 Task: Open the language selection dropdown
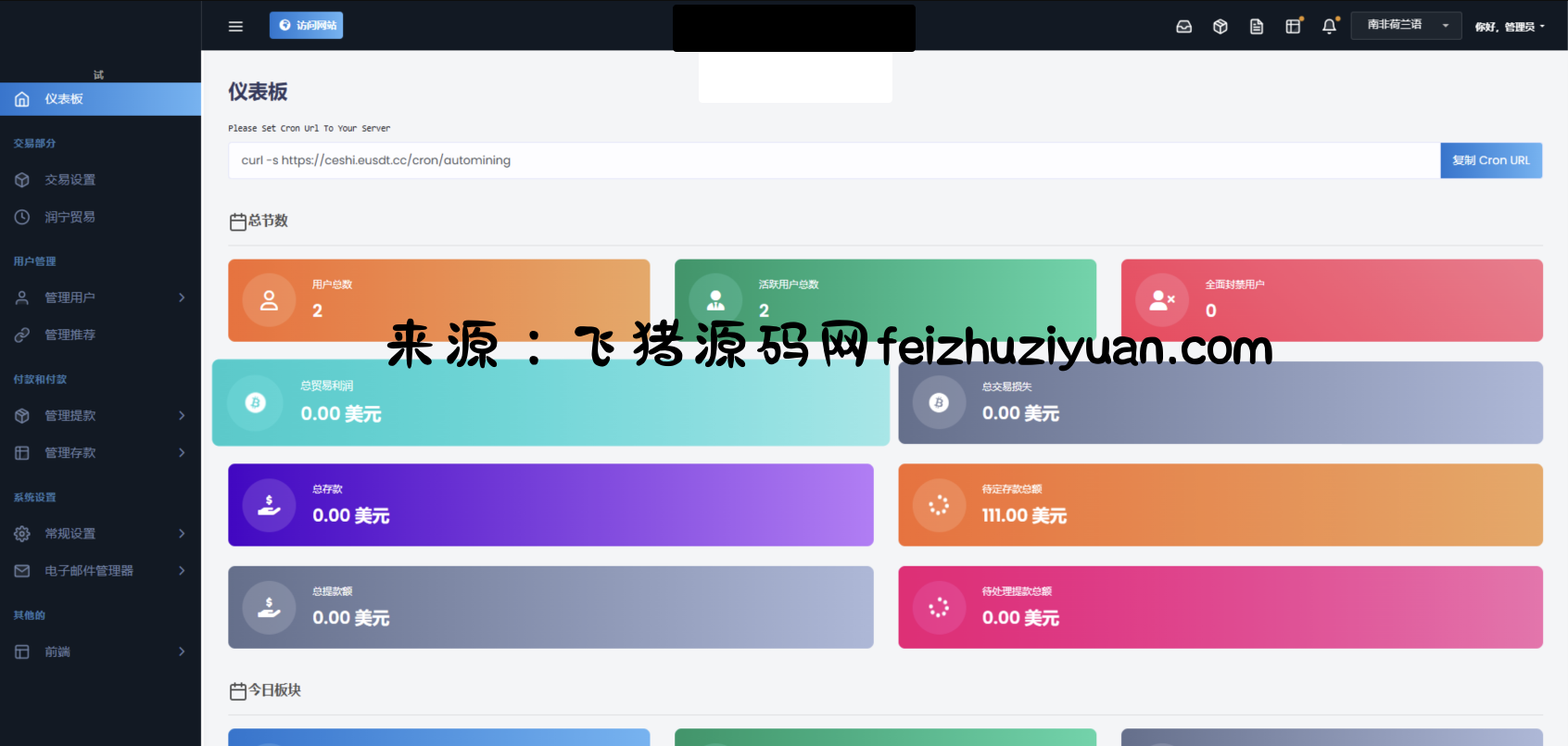pyautogui.click(x=1405, y=26)
